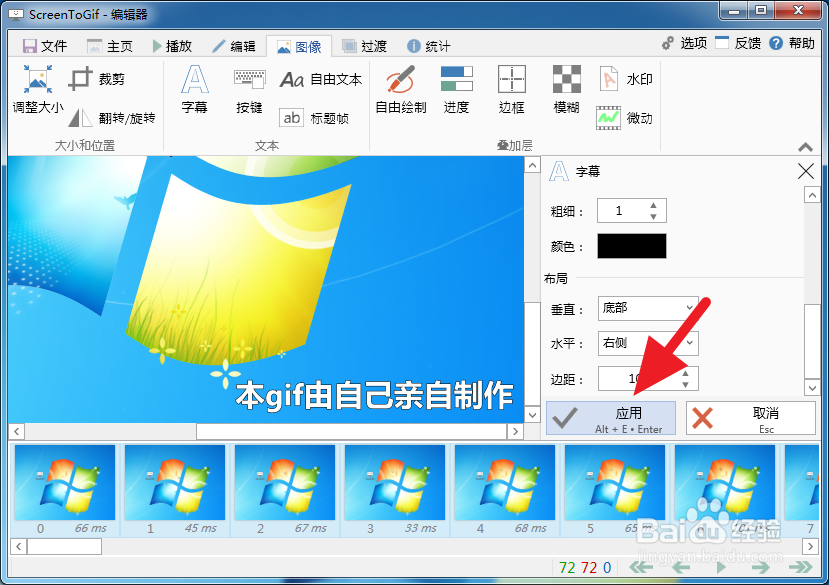
Task: Pick the black 颜色 outline color swatch
Action: tap(632, 246)
